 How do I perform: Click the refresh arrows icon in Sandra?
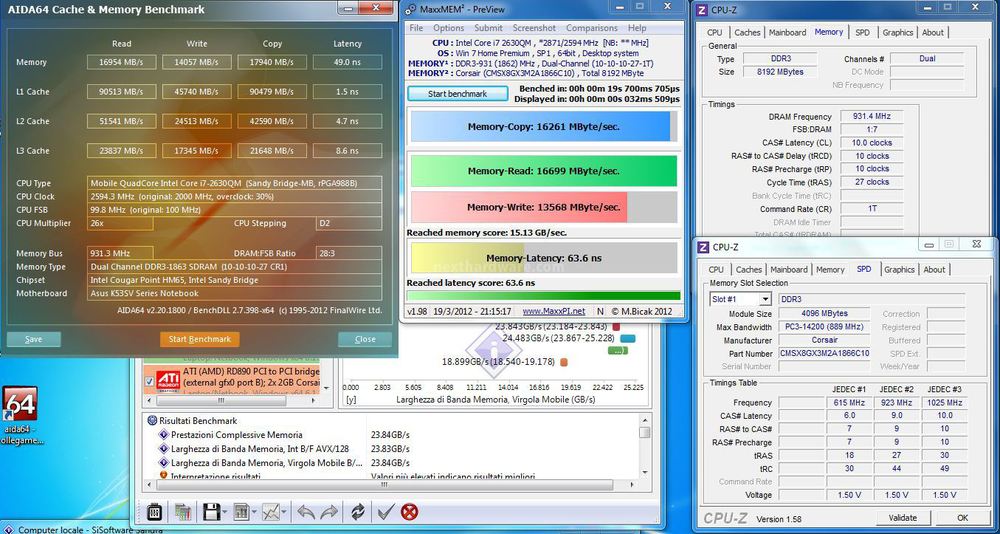pos(358,512)
